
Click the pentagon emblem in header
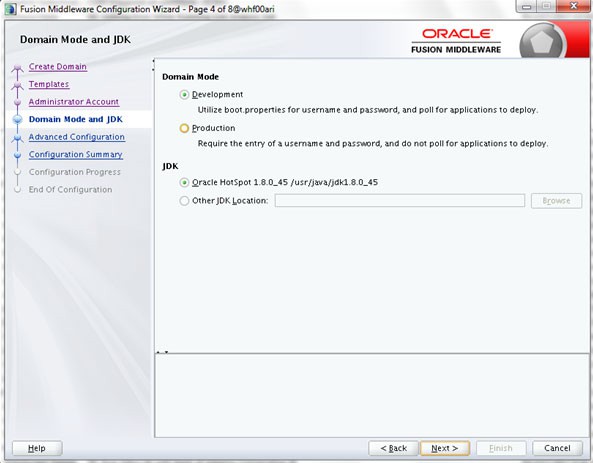pyautogui.click(x=543, y=42)
